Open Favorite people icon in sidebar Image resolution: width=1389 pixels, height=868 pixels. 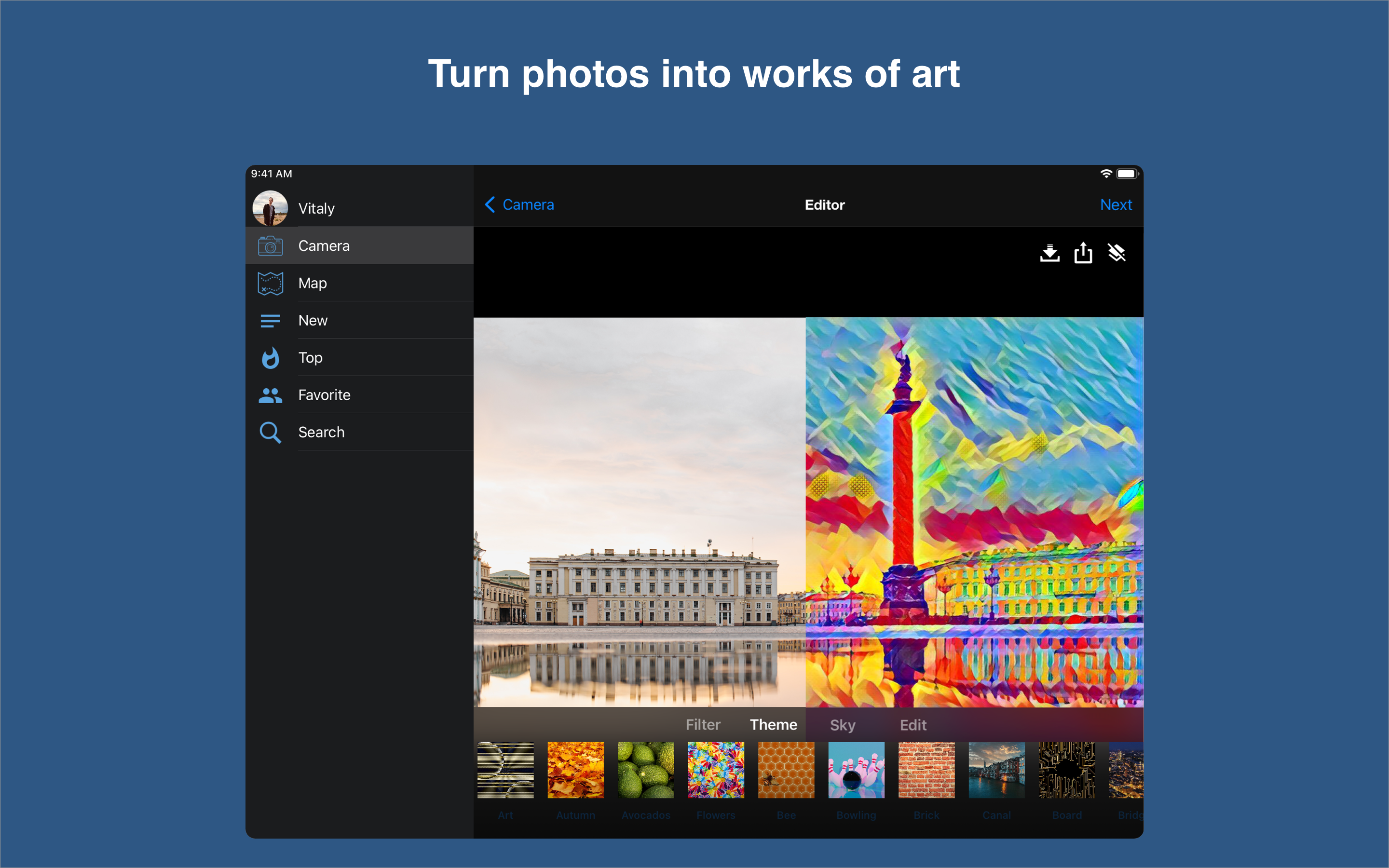[x=271, y=395]
